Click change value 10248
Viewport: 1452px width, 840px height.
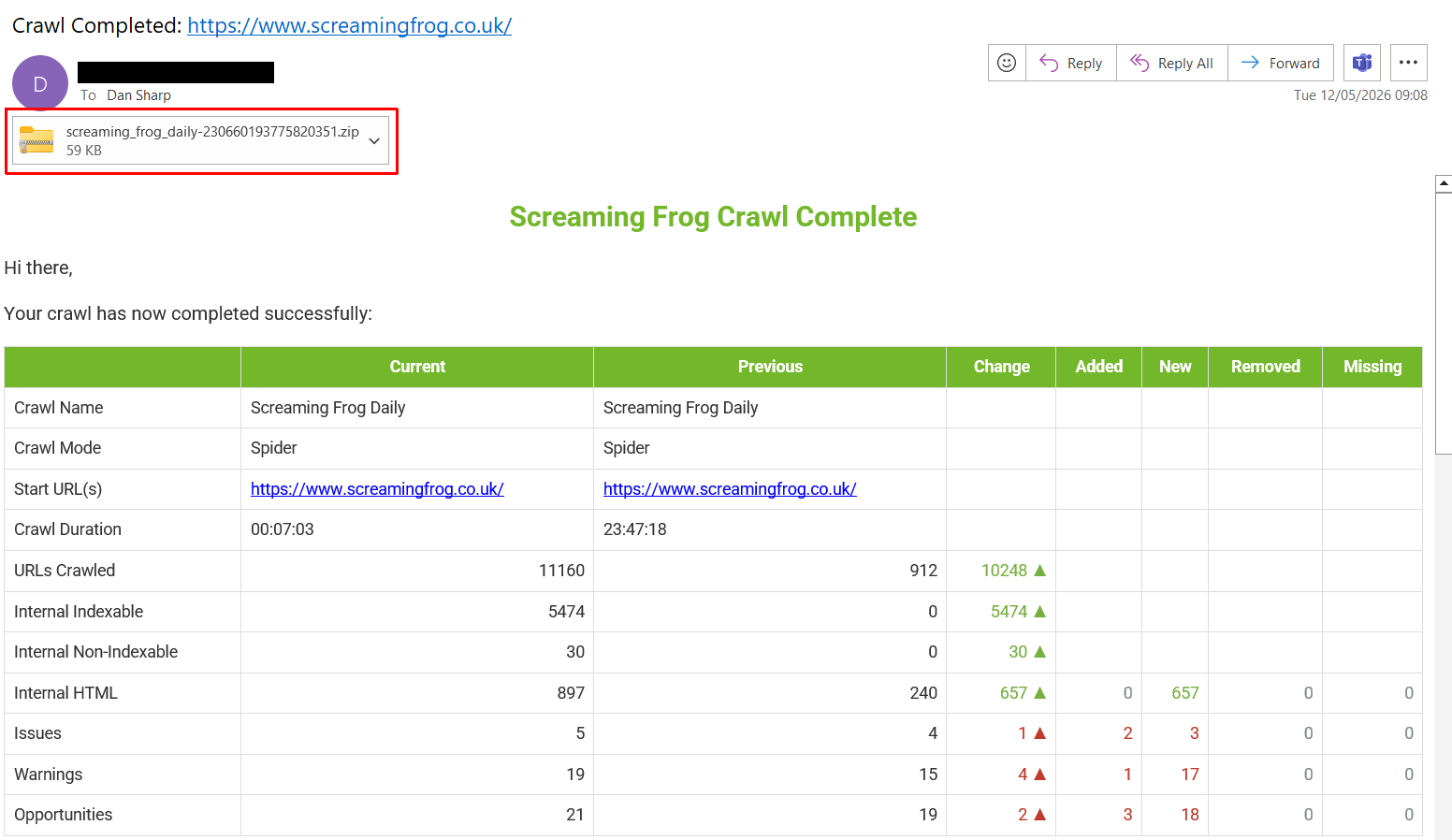tap(1004, 571)
